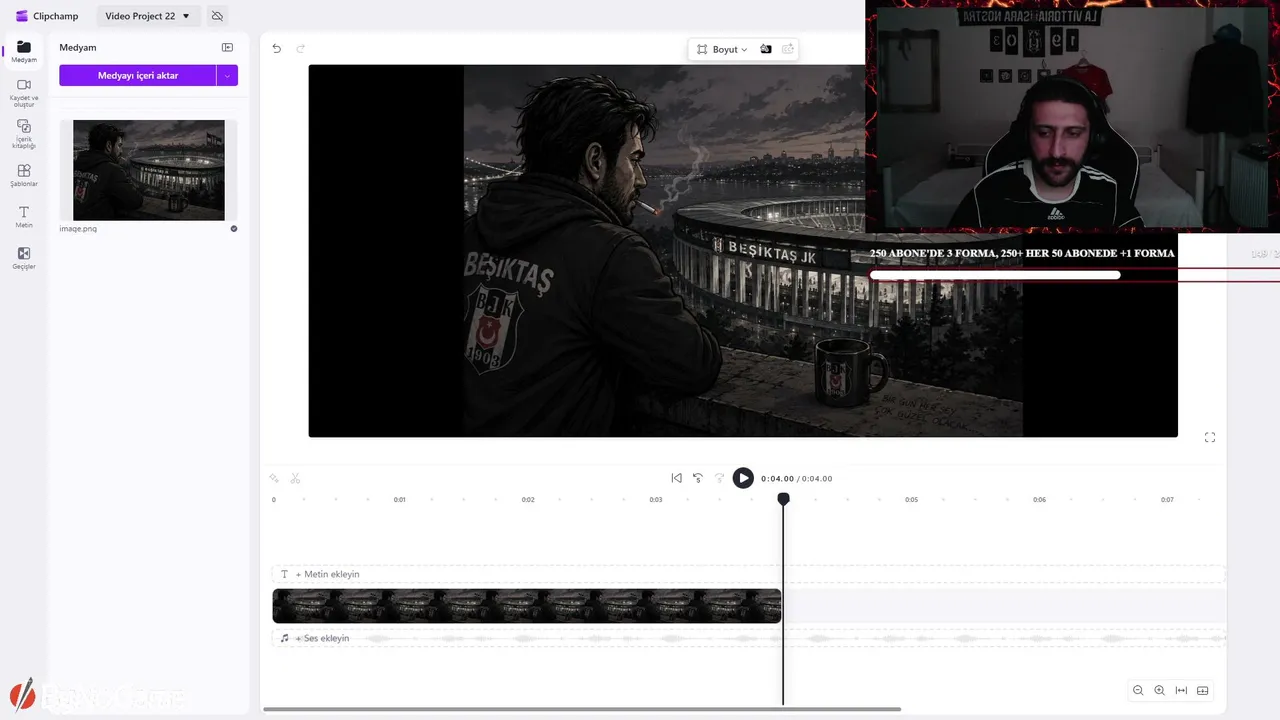This screenshot has width=1280, height=720.
Task: Click the Ses ekleyin audio track
Action: 749,638
